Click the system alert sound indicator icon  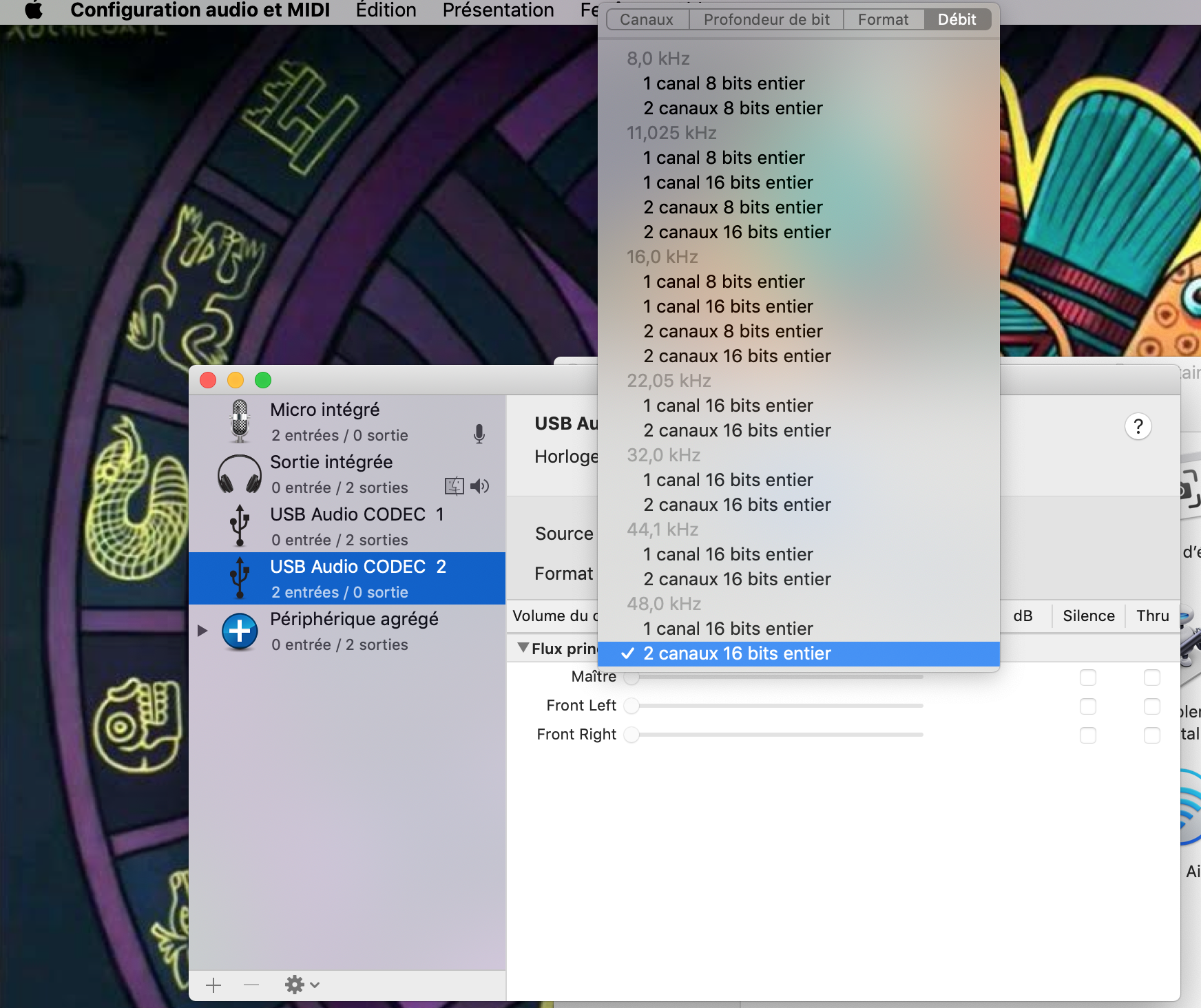[455, 486]
